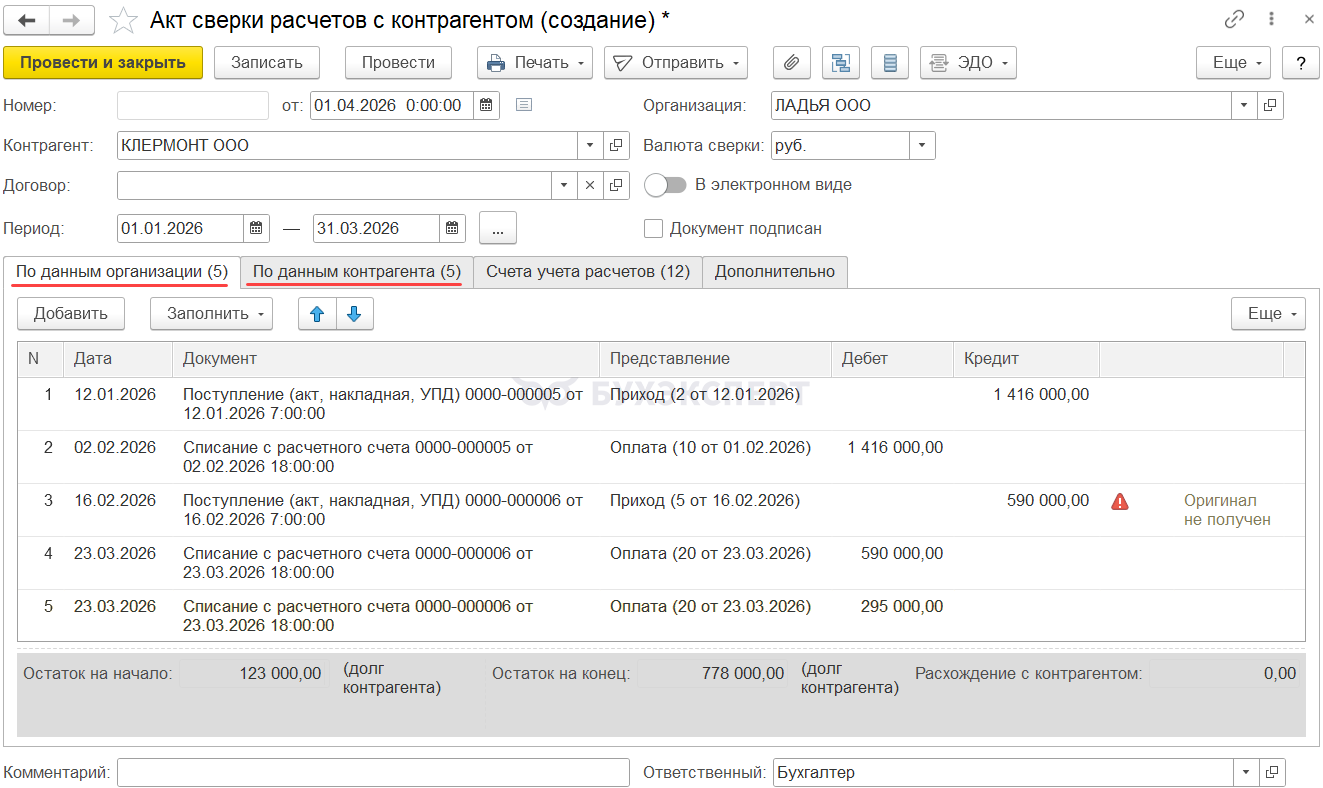Move row up with blue arrow
This screenshot has height=788, width=1323.
[x=317, y=314]
